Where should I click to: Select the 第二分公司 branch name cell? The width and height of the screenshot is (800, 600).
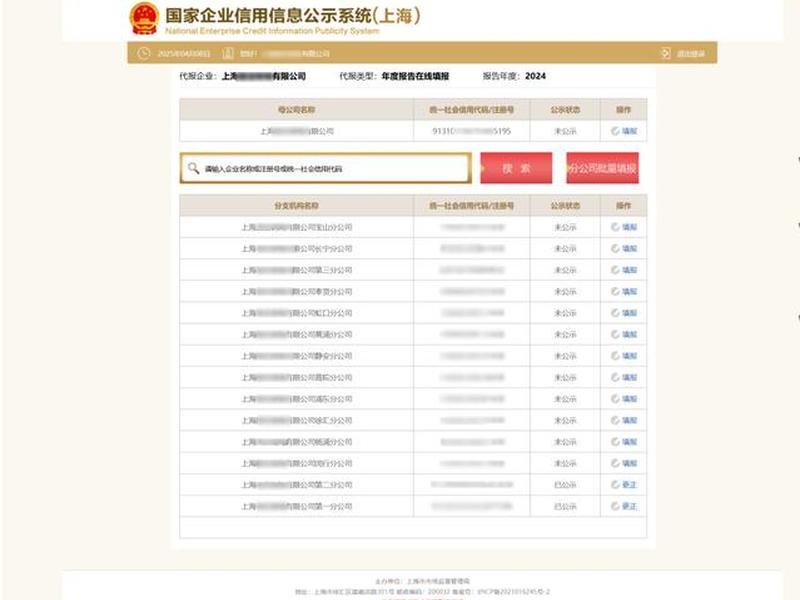296,485
